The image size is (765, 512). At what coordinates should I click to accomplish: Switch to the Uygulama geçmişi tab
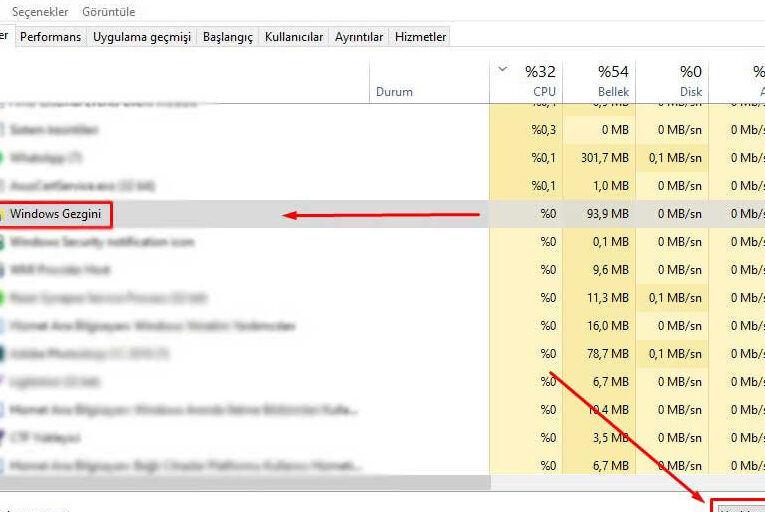click(141, 37)
